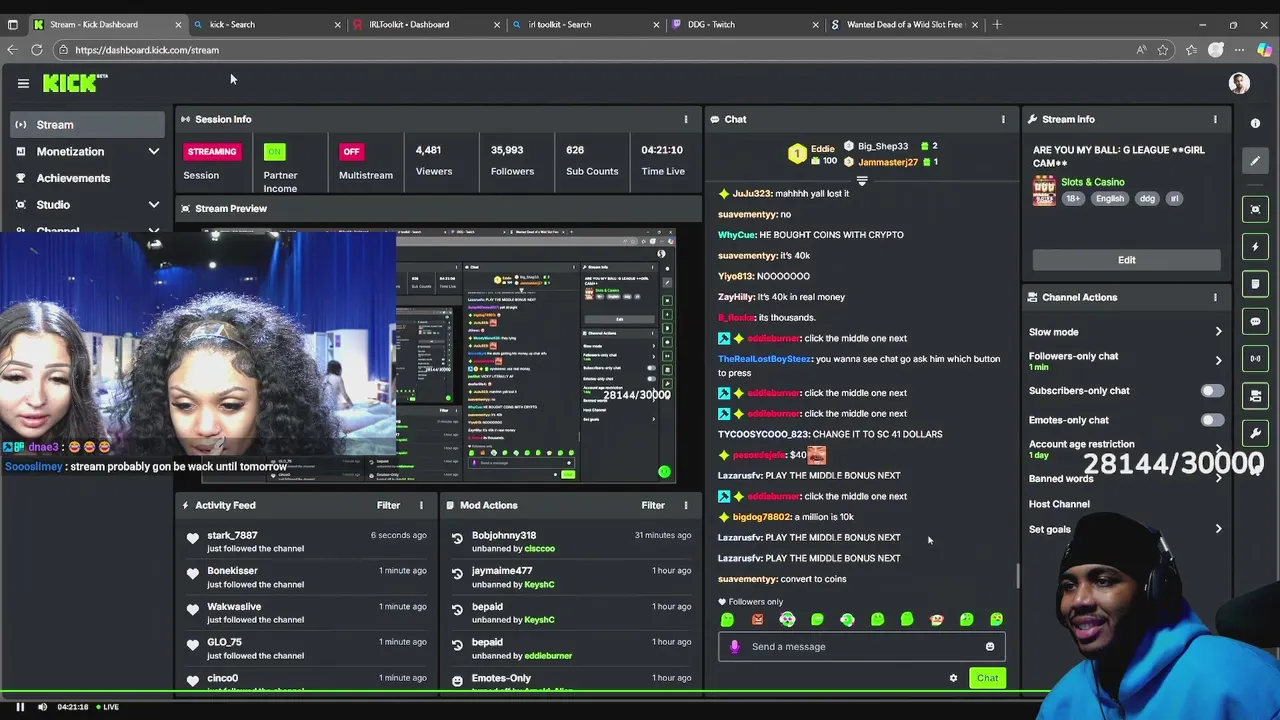Viewport: 1280px width, 720px height.
Task: Open the hamburger menu beside Kick logo
Action: click(x=23, y=84)
